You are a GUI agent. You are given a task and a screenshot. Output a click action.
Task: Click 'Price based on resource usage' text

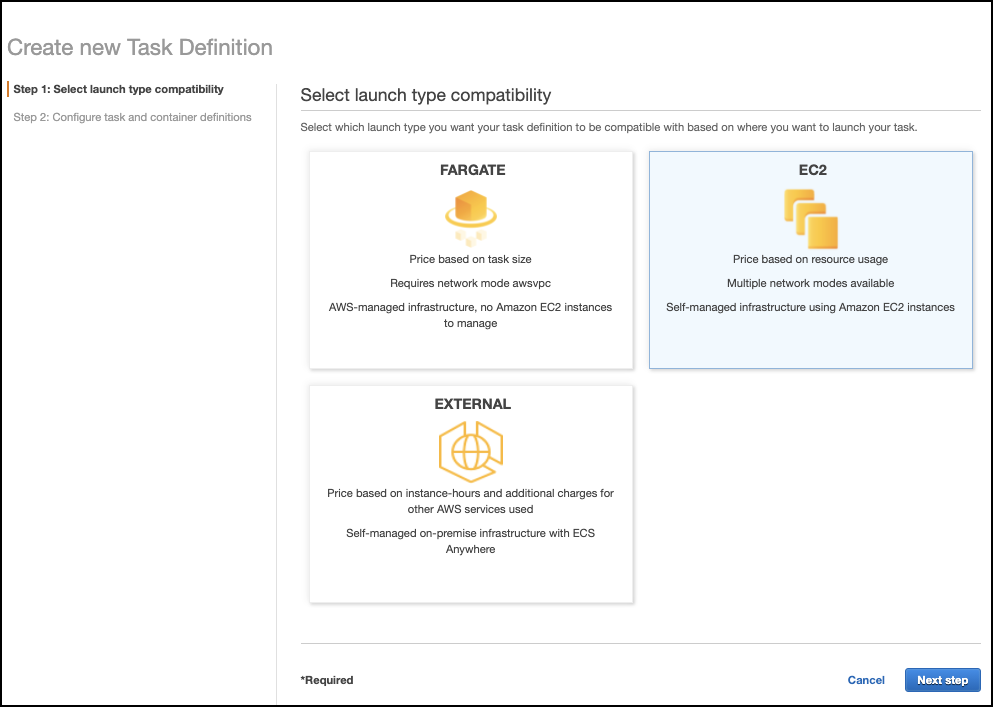(x=811, y=259)
